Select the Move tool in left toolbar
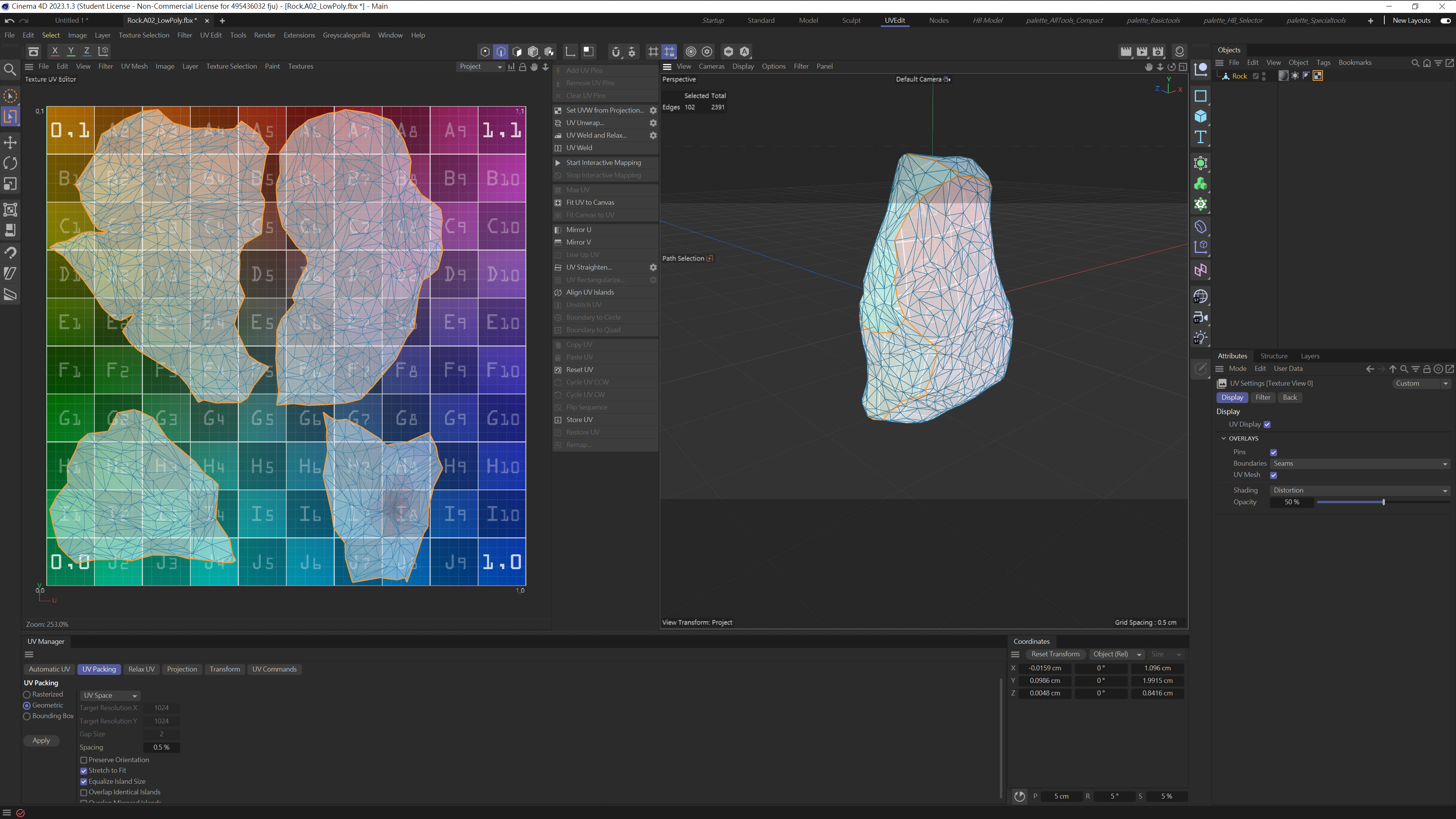The image size is (1456, 819). pyautogui.click(x=10, y=142)
